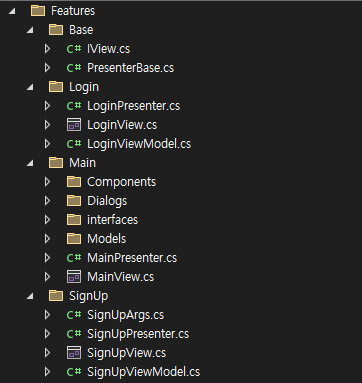Select the SignUpView.cs file name
The image size is (362, 383).
tap(127, 353)
